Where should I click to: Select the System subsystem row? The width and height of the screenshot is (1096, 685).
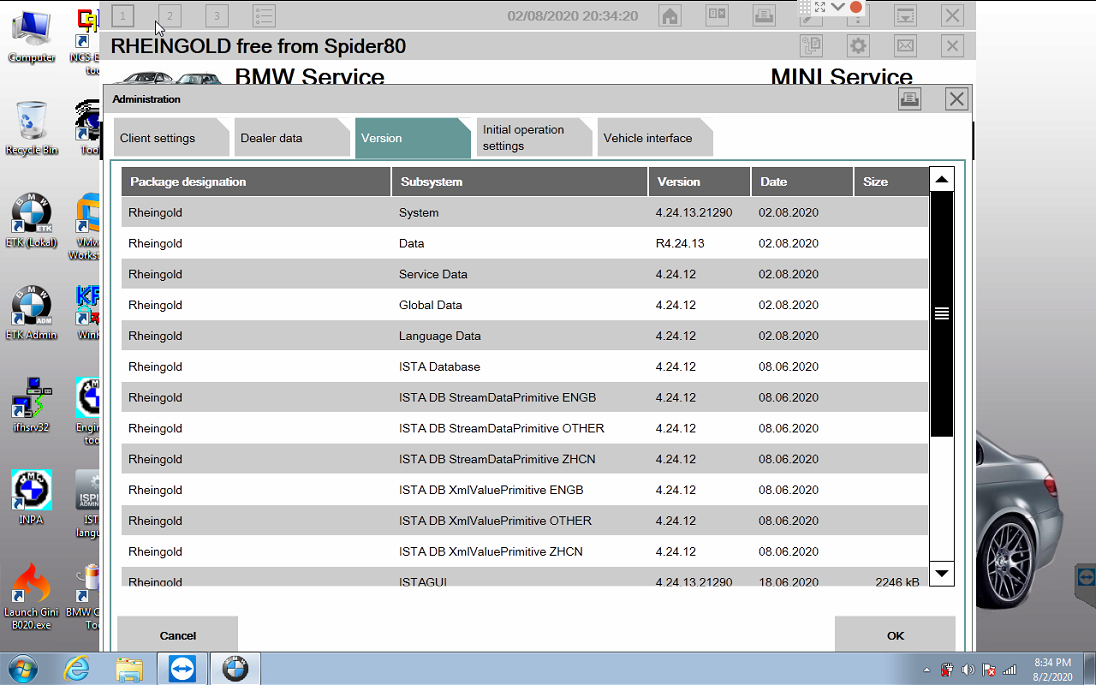coord(524,212)
